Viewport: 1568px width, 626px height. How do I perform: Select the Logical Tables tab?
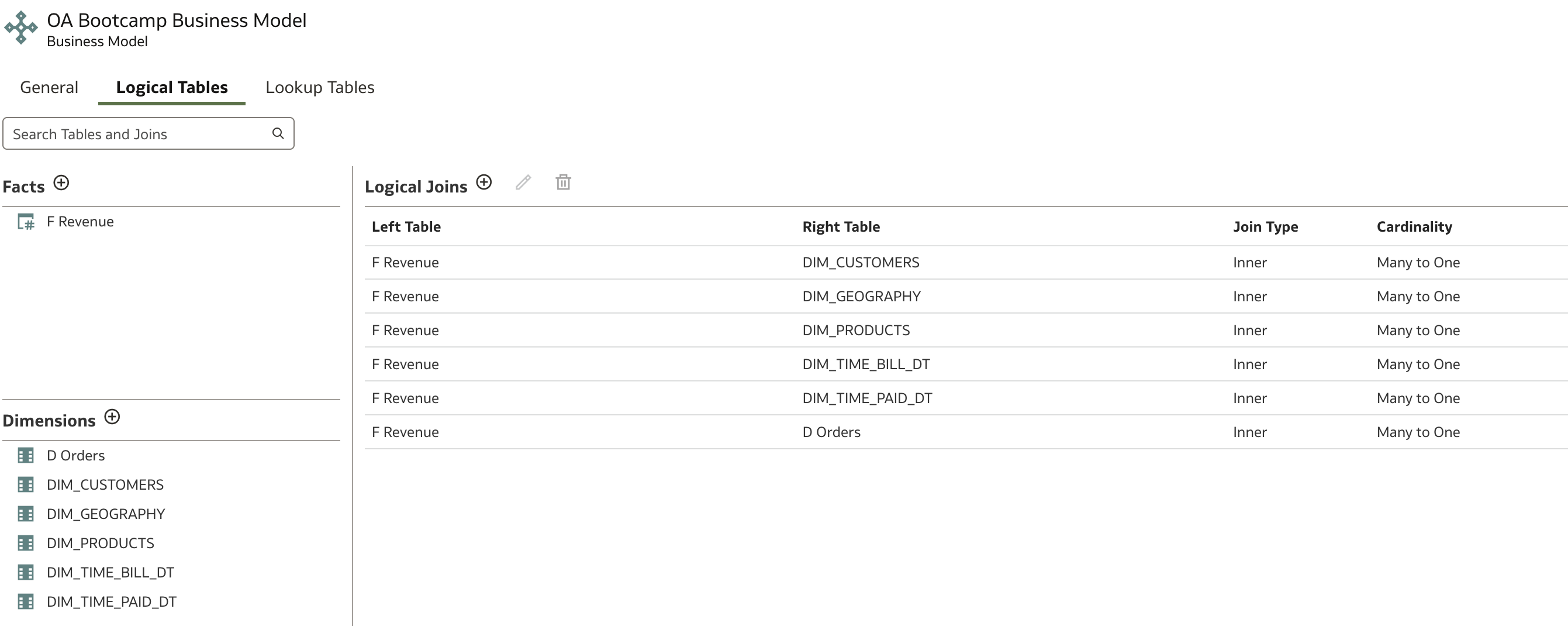(x=172, y=87)
